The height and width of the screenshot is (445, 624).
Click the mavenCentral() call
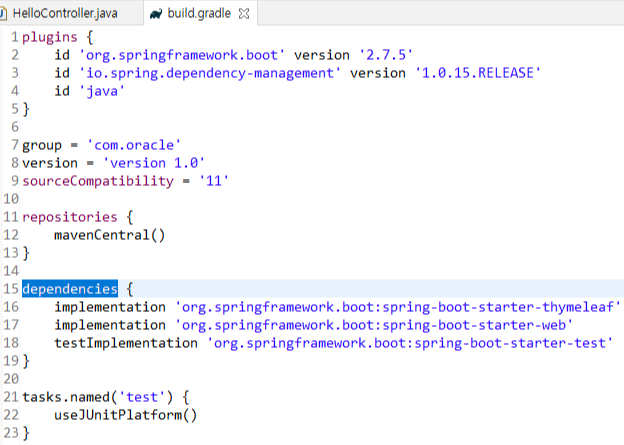coord(109,235)
